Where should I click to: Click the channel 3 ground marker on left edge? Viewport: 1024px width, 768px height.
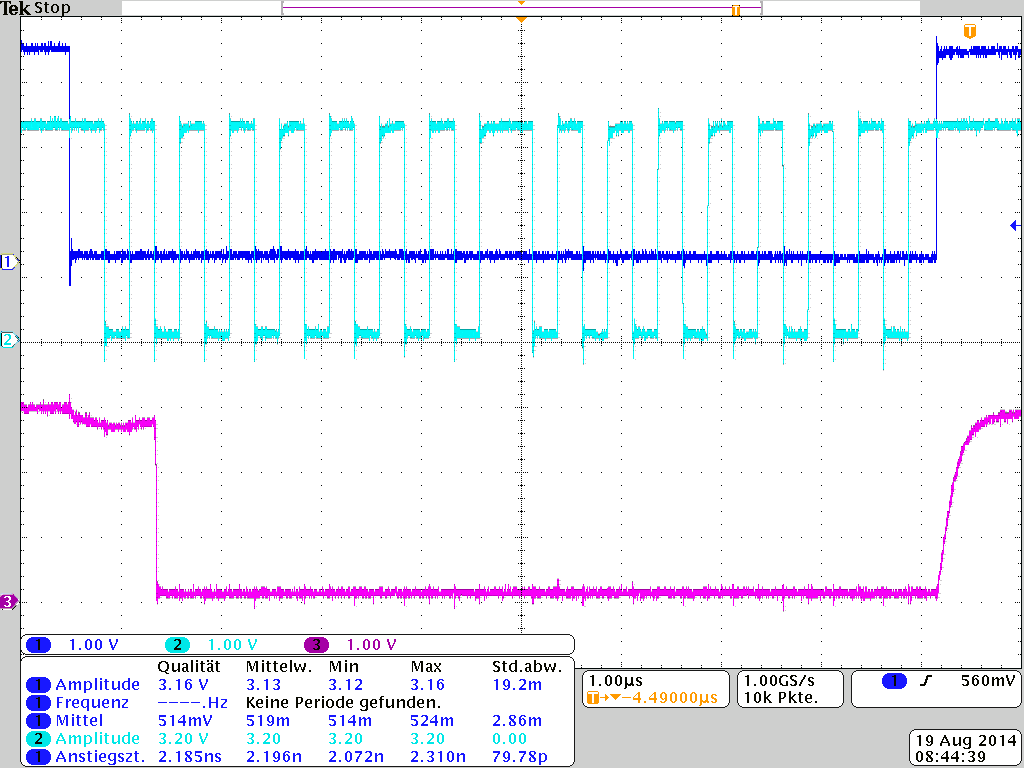(8, 601)
